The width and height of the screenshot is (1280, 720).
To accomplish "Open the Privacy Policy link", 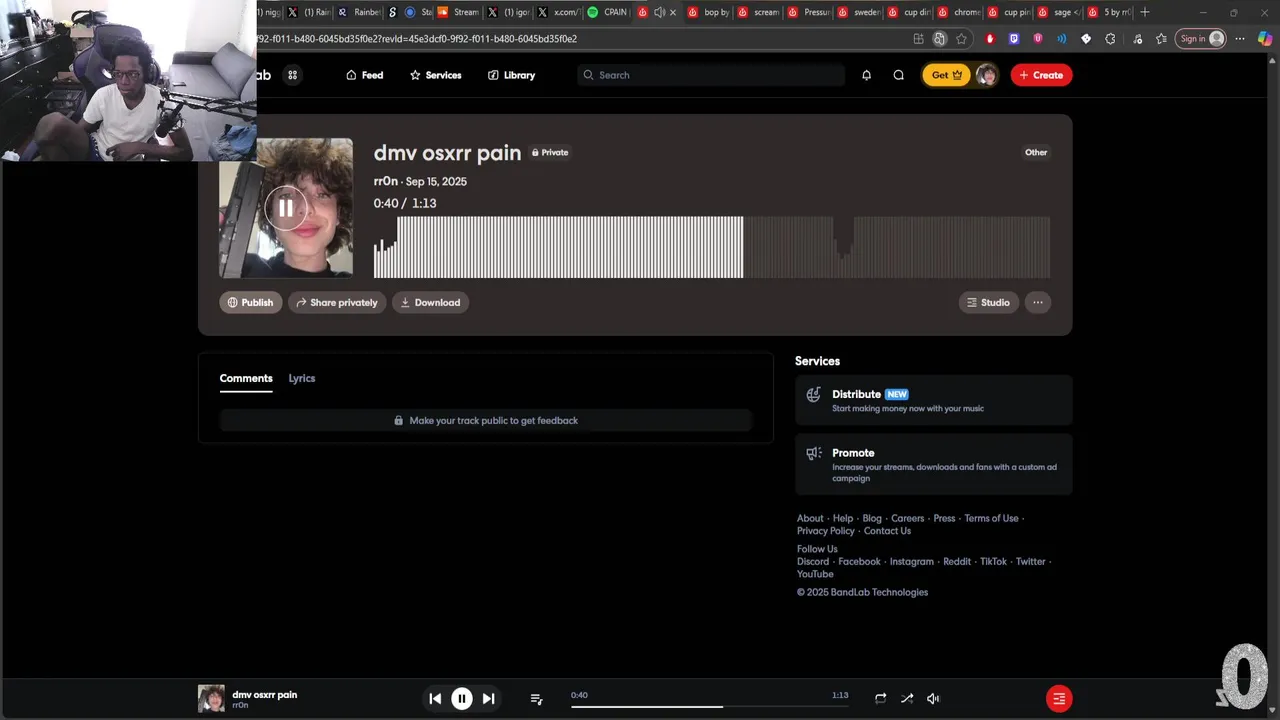I will [826, 531].
